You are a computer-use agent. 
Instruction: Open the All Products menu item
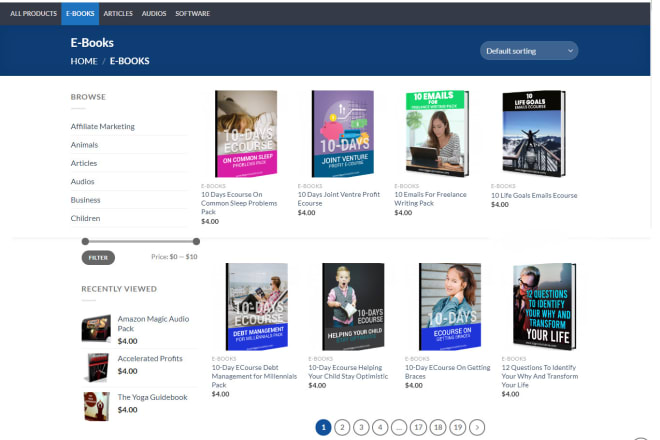click(33, 13)
